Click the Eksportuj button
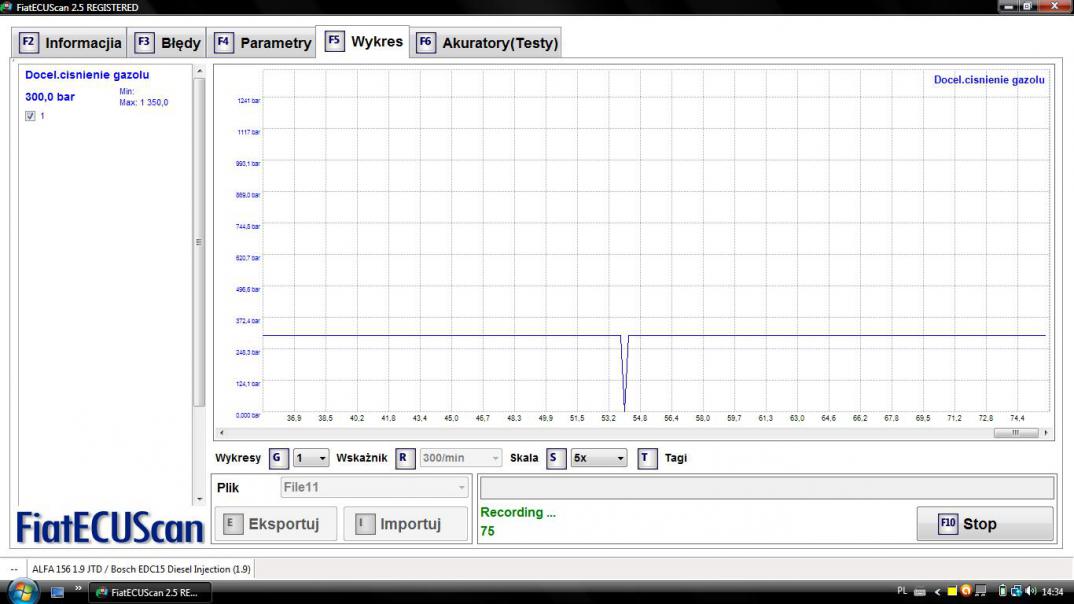This screenshot has width=1074, height=604. 272,524
